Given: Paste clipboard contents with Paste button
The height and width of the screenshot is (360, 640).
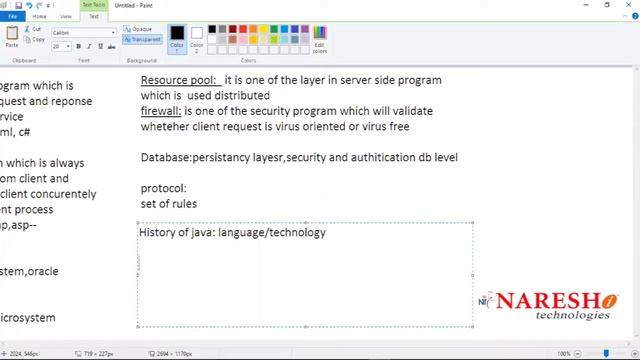Looking at the screenshot, I should (x=12, y=37).
